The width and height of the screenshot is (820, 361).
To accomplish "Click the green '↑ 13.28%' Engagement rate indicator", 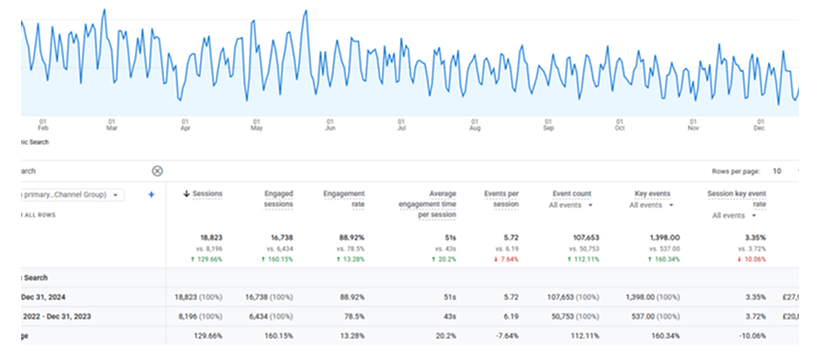I will point(350,260).
